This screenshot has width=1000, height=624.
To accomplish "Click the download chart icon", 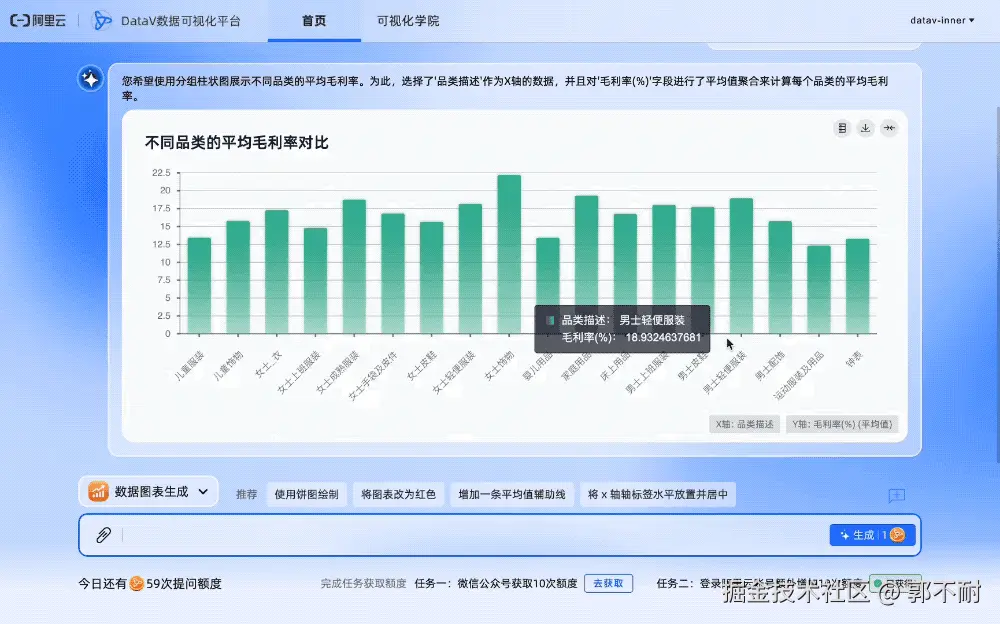I will pos(866,128).
